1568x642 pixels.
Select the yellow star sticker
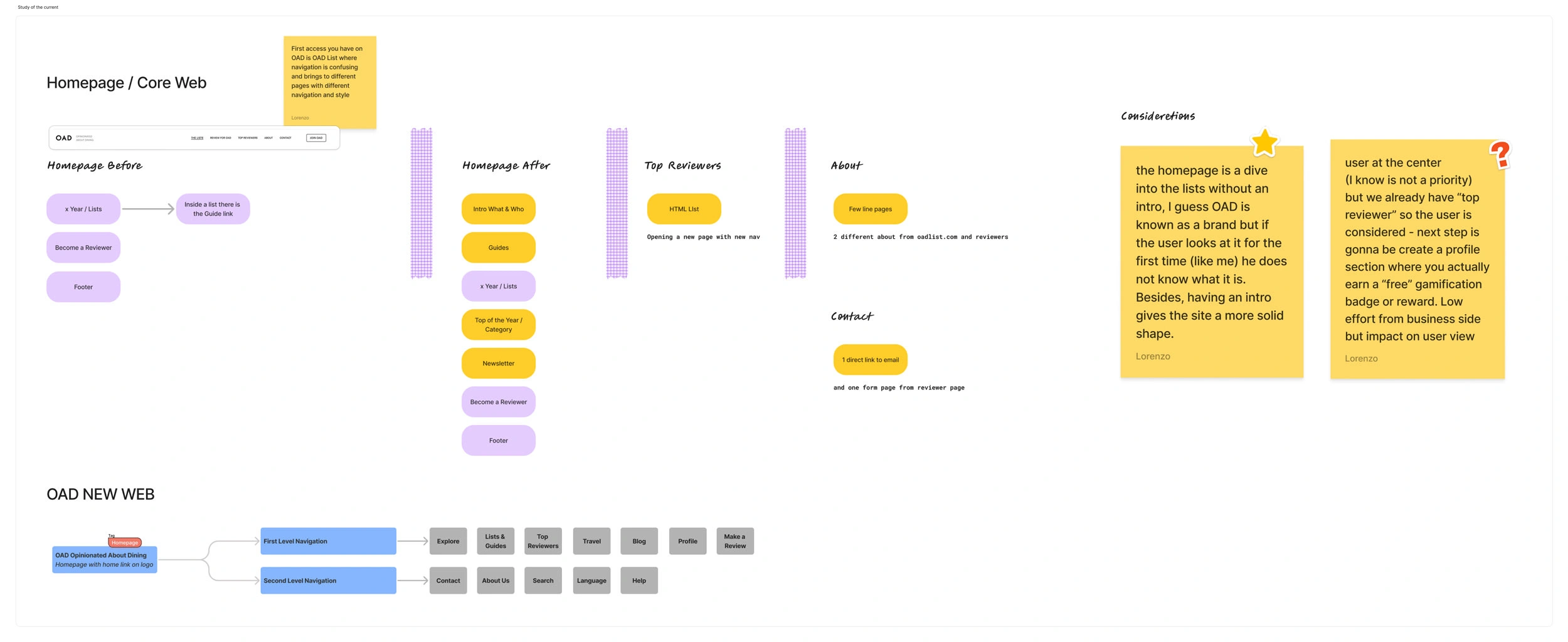[1264, 142]
